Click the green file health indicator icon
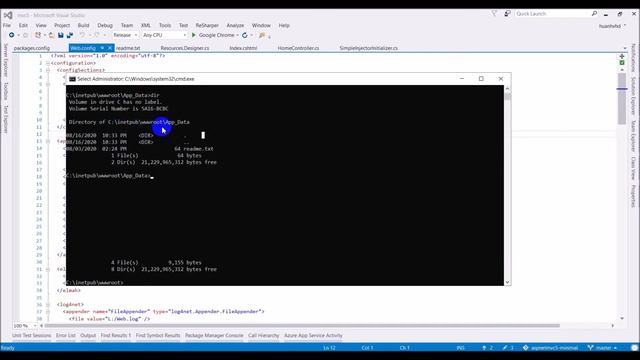The width and height of the screenshot is (640, 360). (622, 63)
